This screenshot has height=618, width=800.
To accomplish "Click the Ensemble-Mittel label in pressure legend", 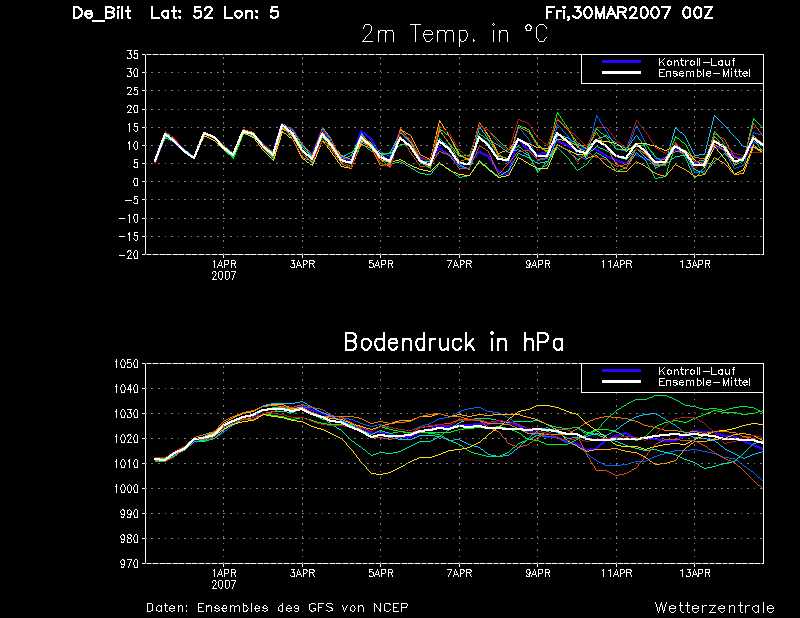I will pos(704,382).
